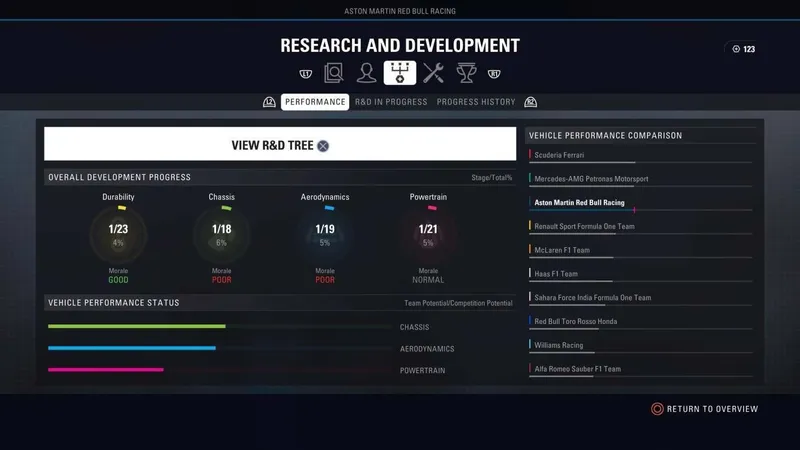This screenshot has width=800, height=450.
Task: Click the green Chassis performance bar
Action: [x=137, y=326]
